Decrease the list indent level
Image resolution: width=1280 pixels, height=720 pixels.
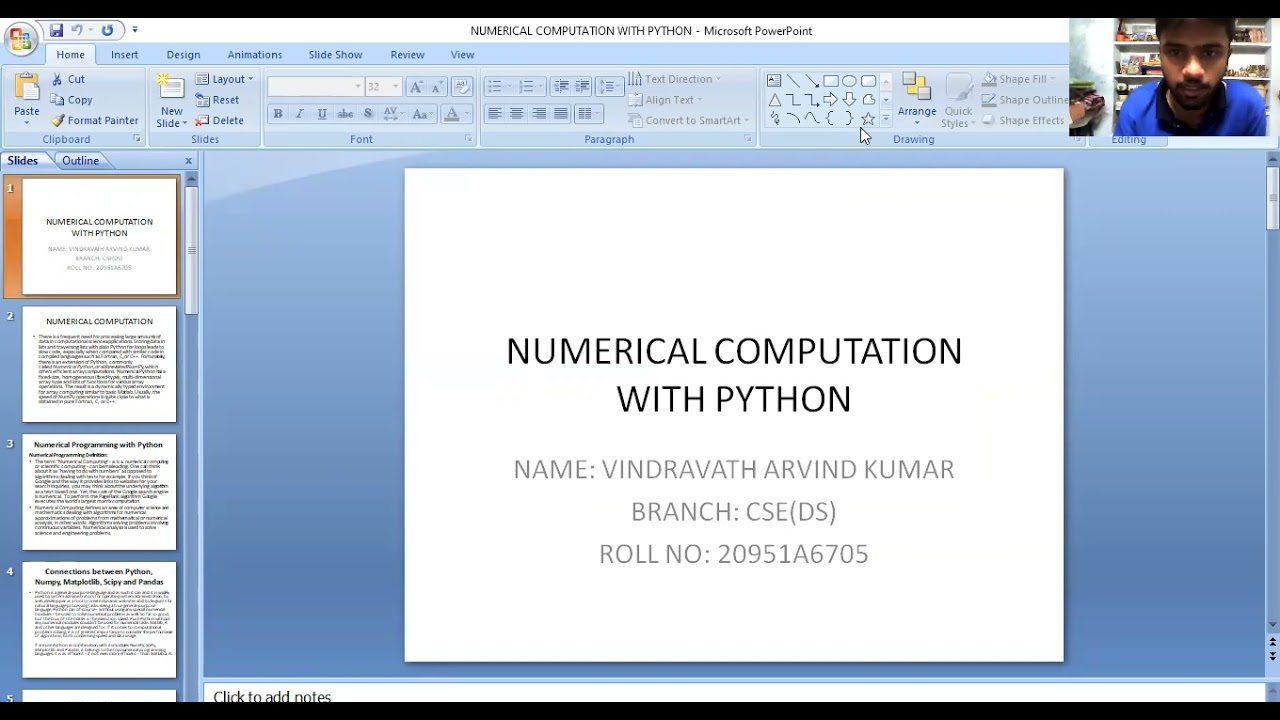[x=561, y=87]
